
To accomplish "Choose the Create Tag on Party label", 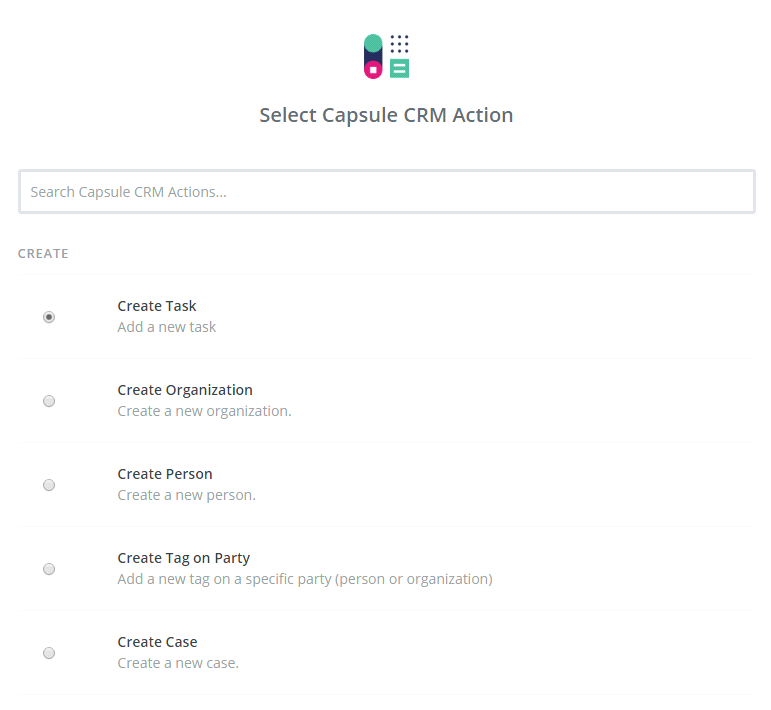I will 184,558.
